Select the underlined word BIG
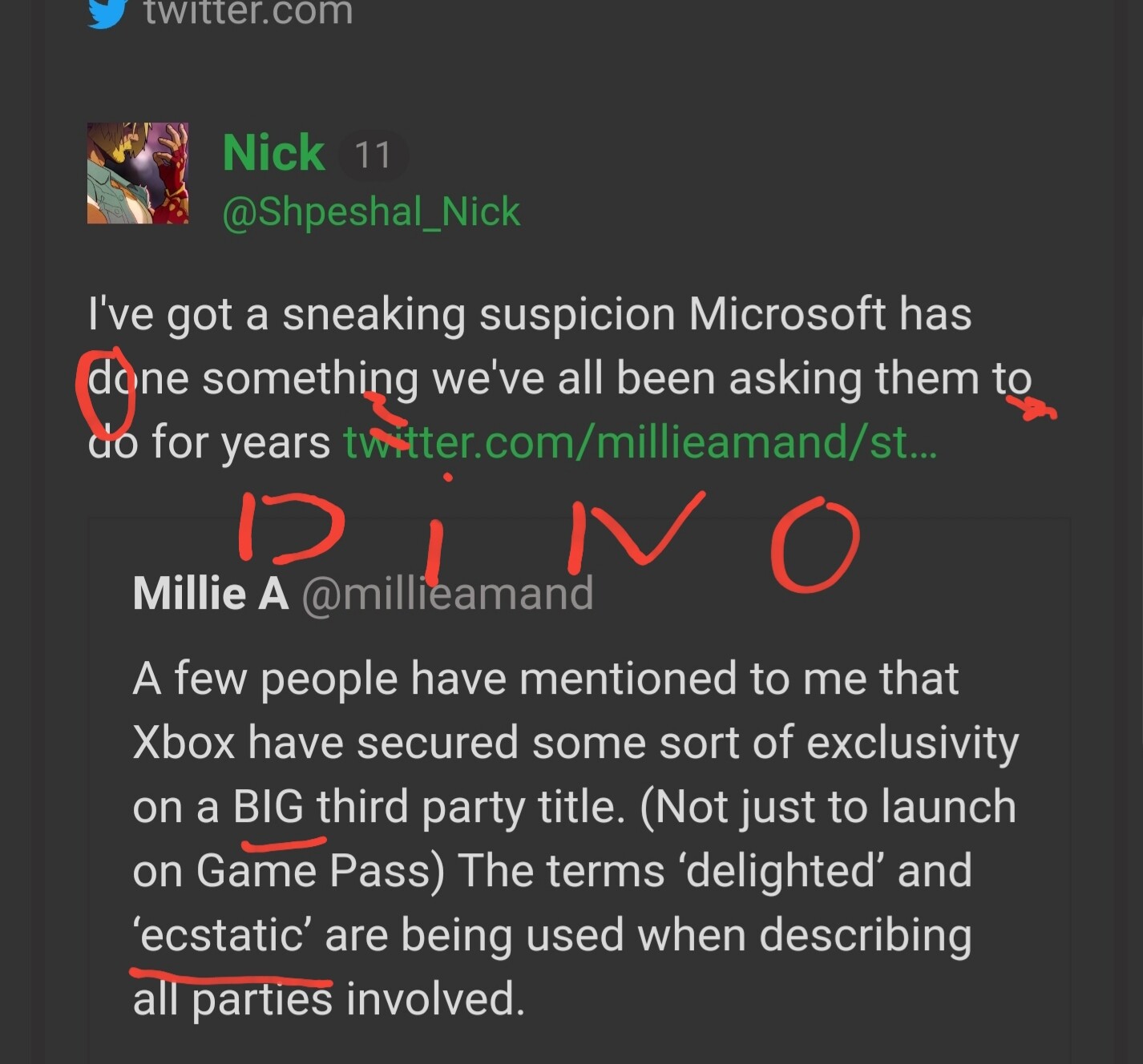This screenshot has width=1143, height=1064. click(x=269, y=806)
